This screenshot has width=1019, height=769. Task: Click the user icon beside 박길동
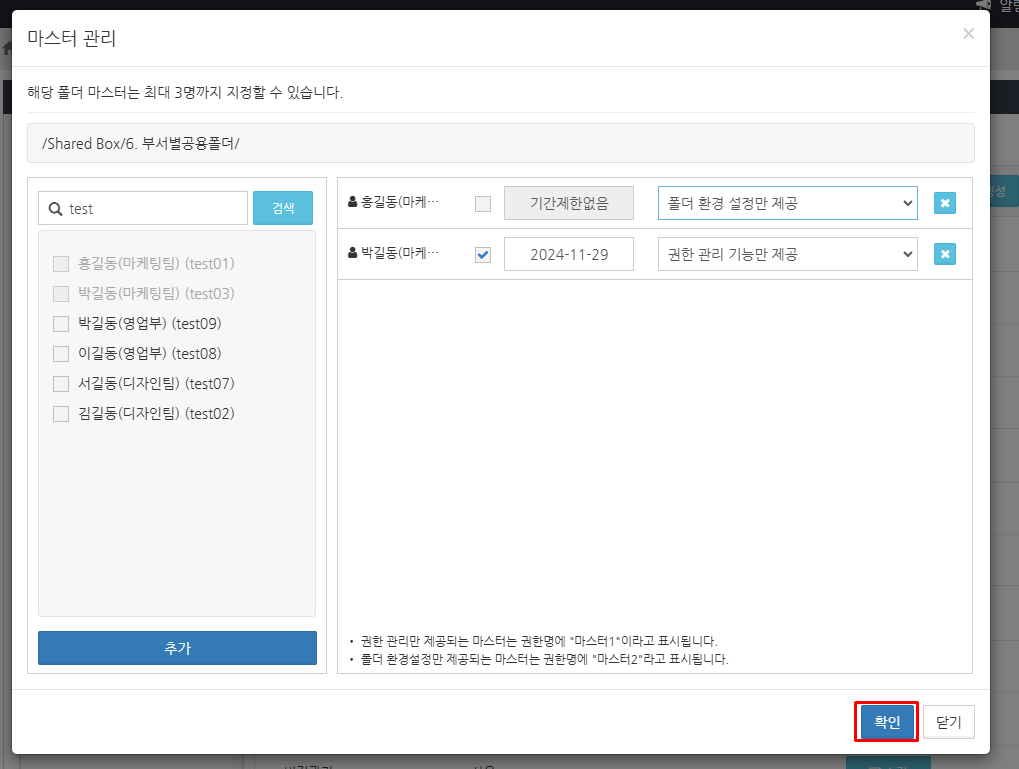353,253
